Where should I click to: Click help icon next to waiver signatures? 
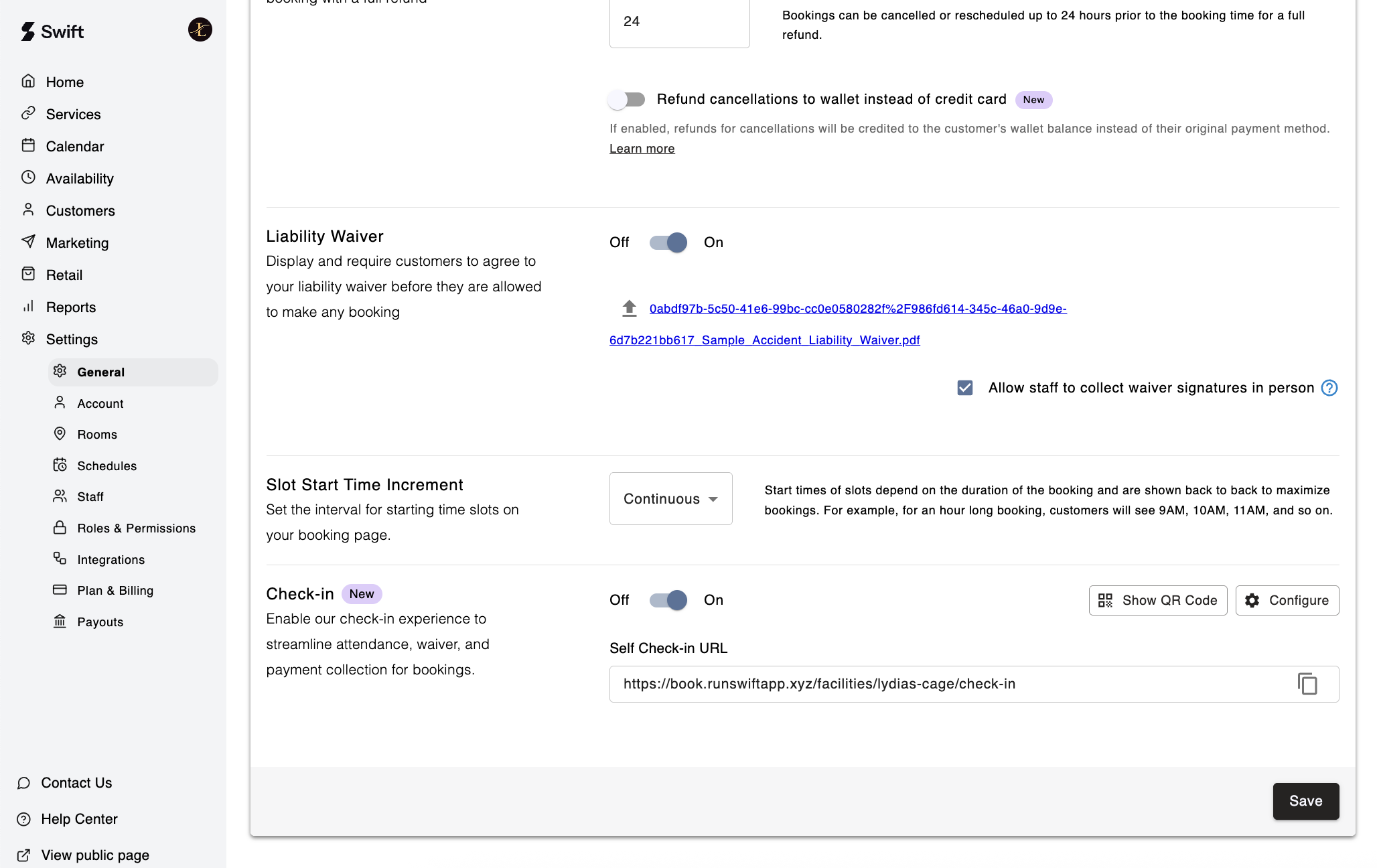point(1329,388)
